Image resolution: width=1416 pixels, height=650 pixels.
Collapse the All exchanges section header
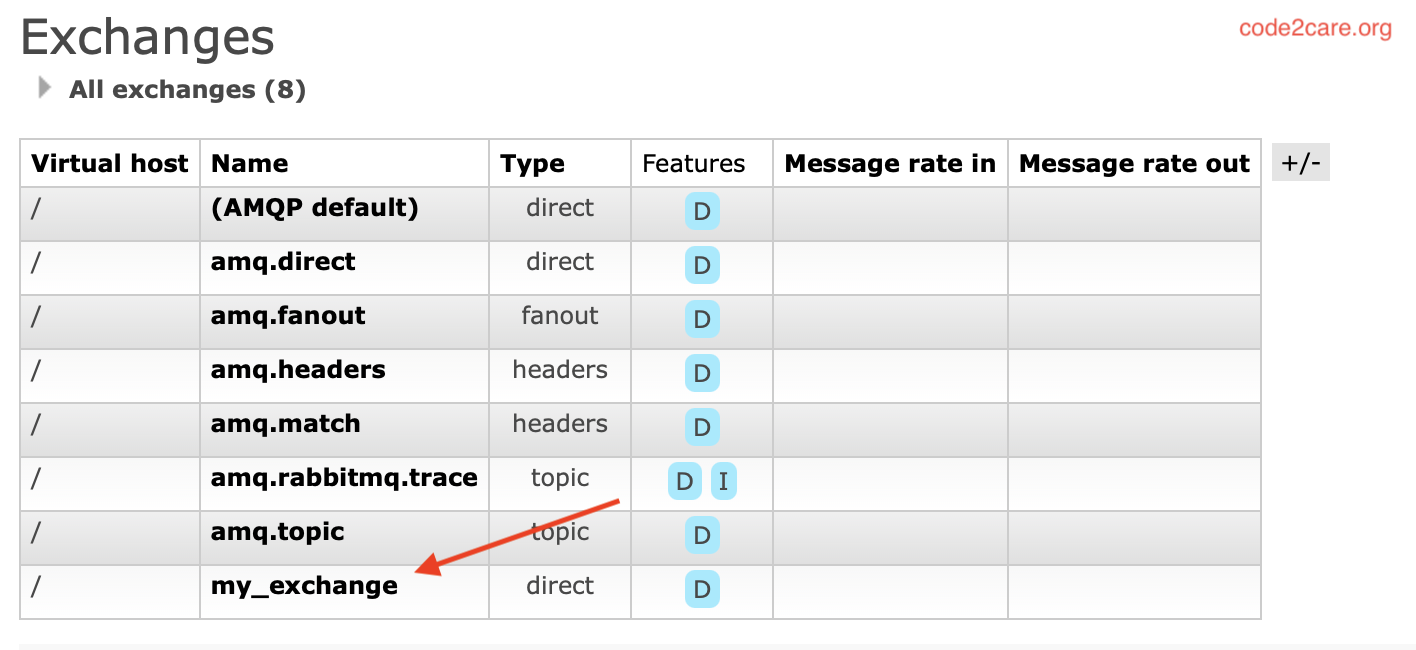(186, 89)
